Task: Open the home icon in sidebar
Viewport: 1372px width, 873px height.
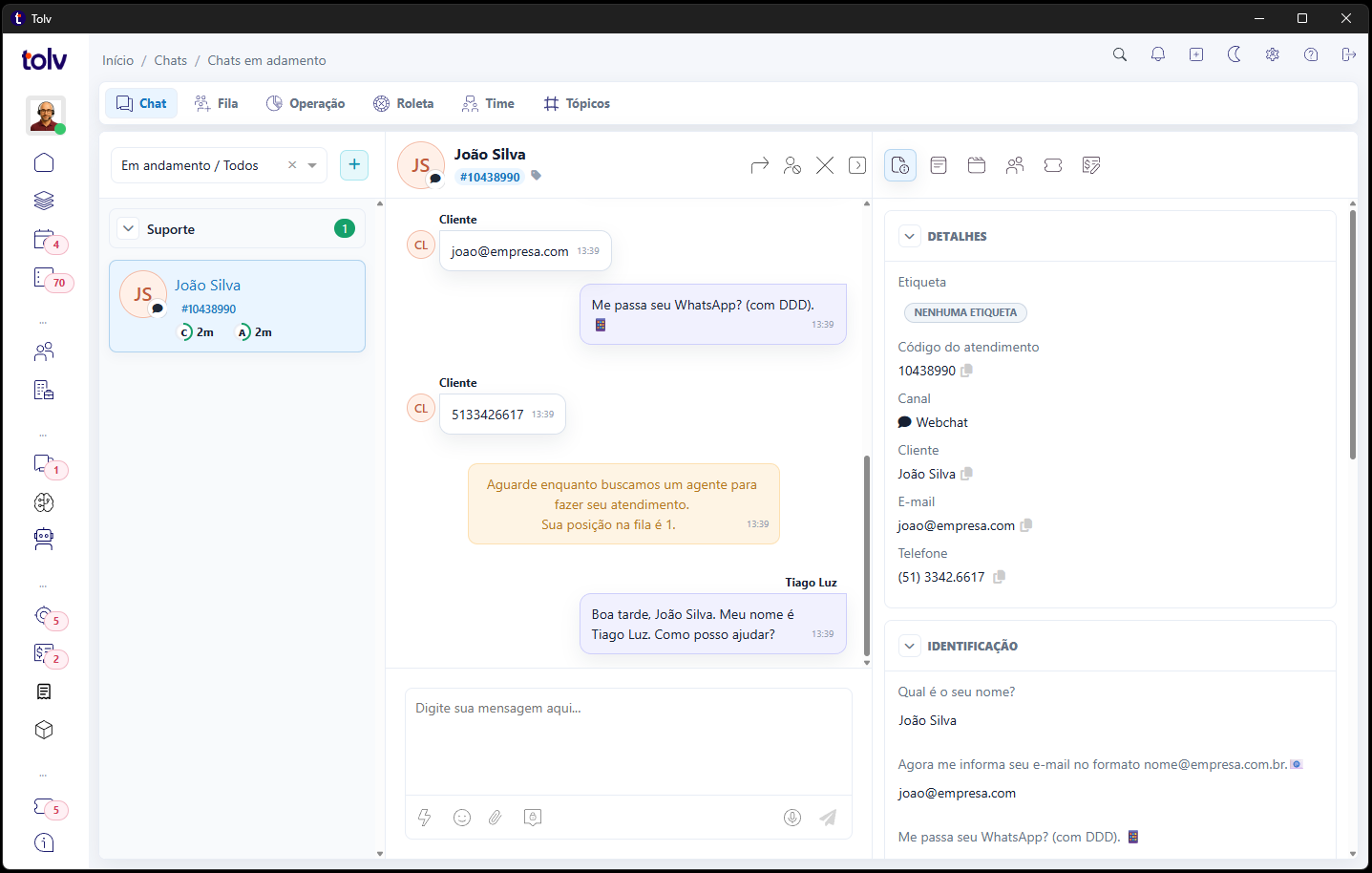Action: pos(44,162)
